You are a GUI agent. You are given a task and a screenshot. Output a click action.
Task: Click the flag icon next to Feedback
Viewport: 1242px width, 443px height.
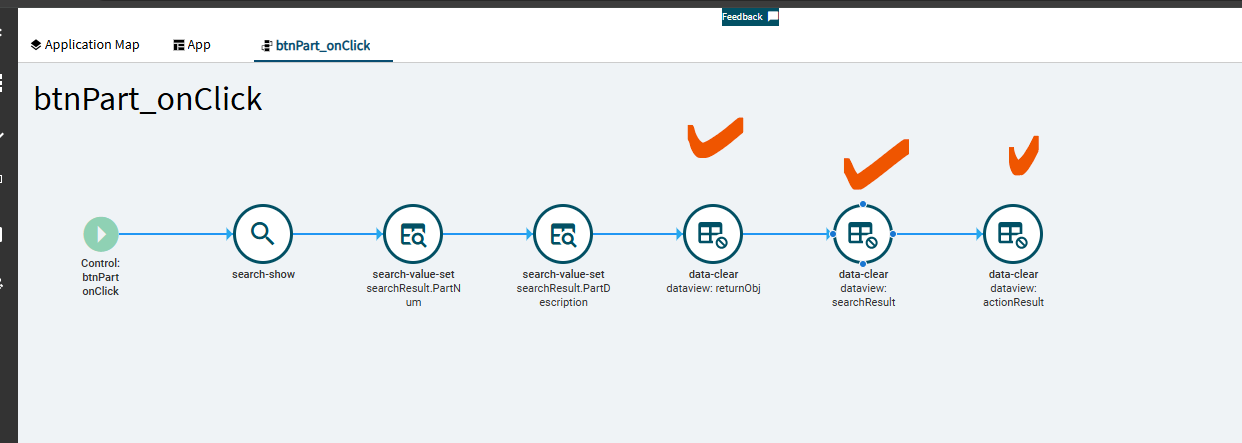tap(772, 17)
